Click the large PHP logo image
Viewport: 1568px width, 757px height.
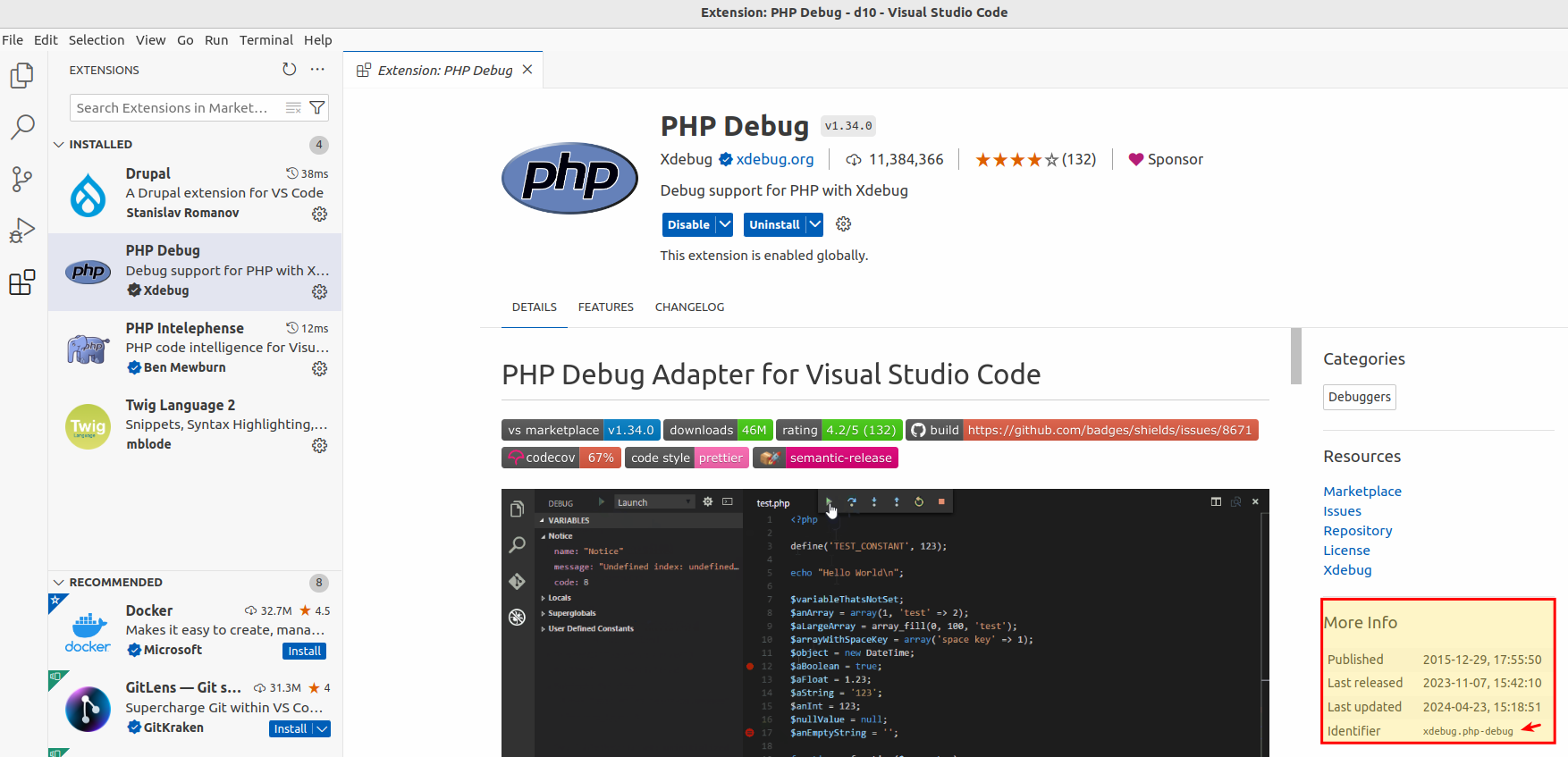click(569, 178)
